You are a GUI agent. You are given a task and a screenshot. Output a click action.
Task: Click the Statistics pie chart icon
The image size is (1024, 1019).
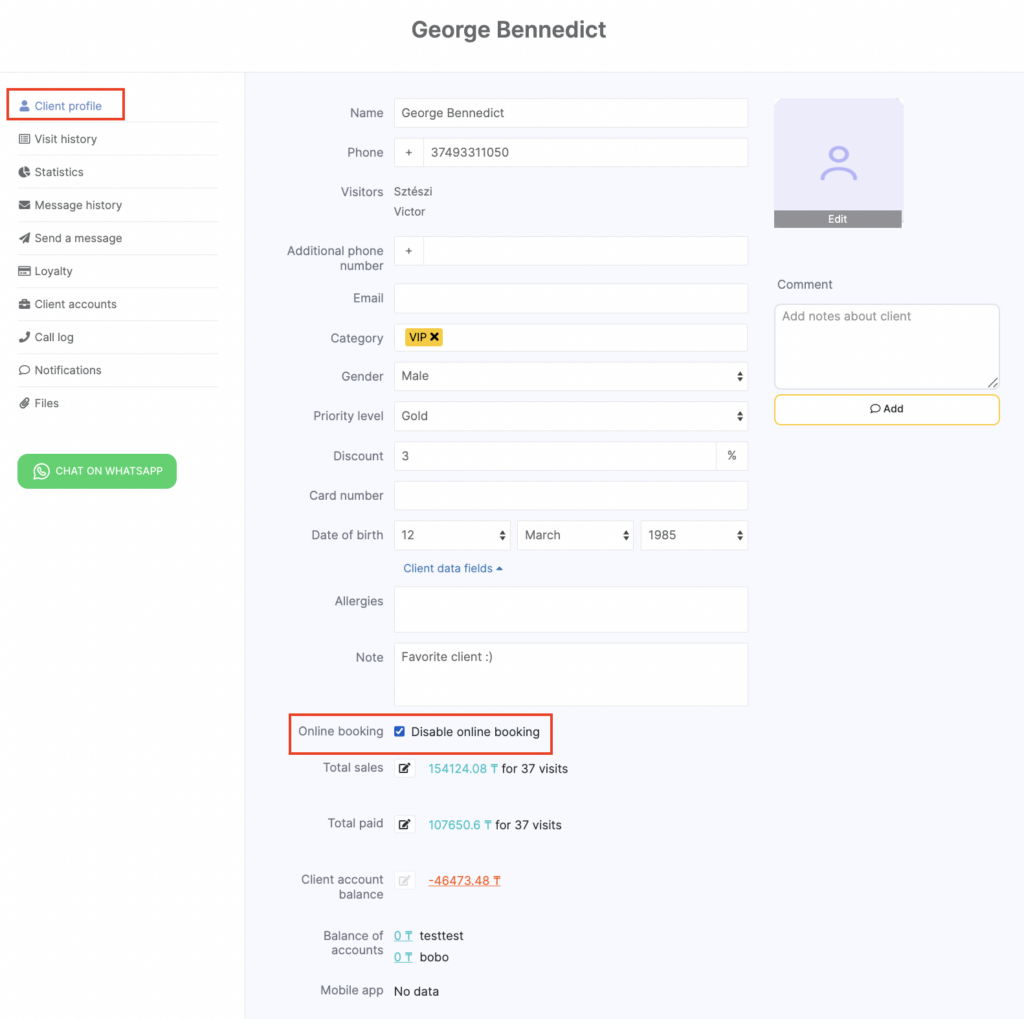25,172
